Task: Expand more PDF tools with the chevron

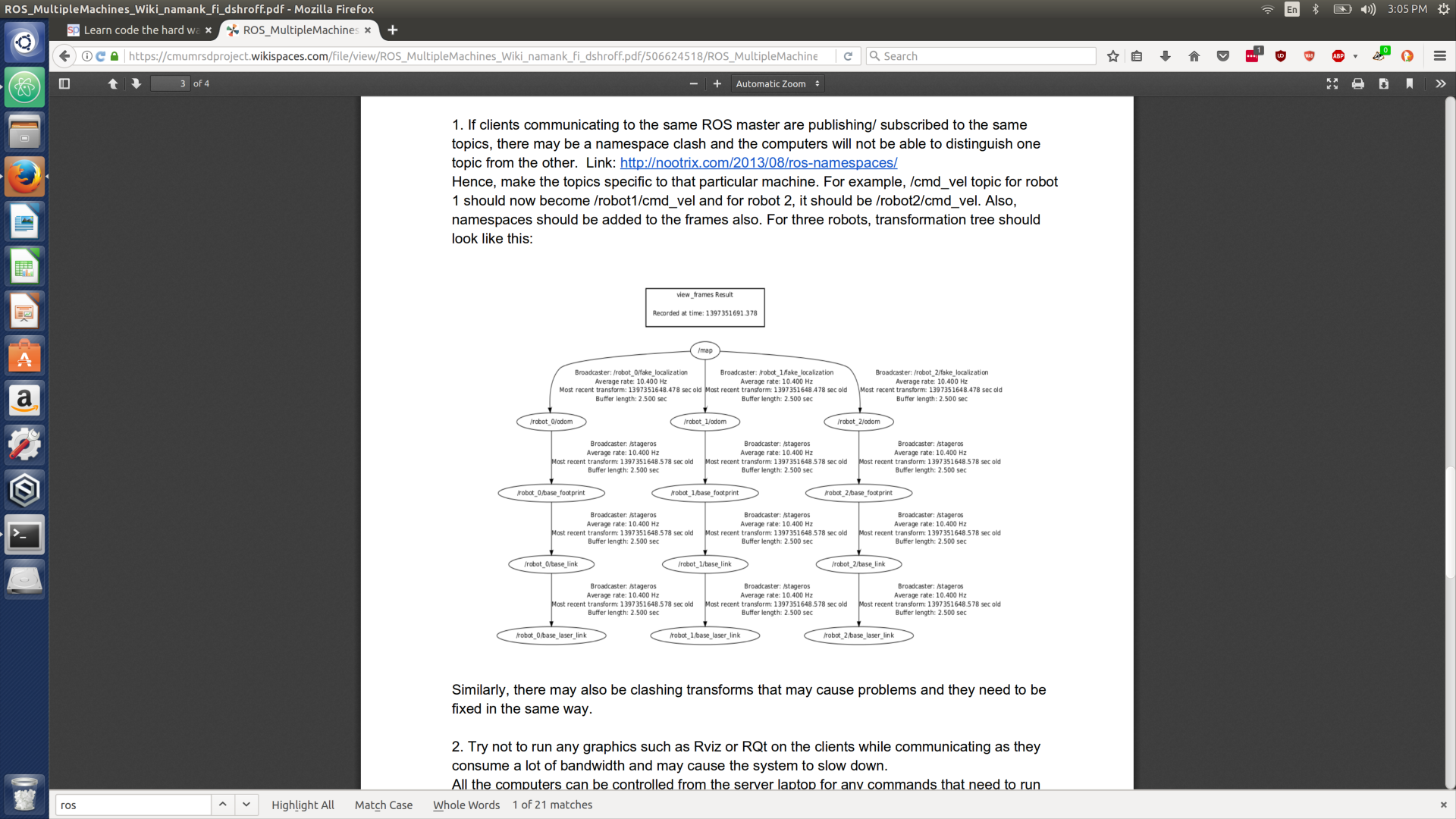Action: (x=1440, y=83)
